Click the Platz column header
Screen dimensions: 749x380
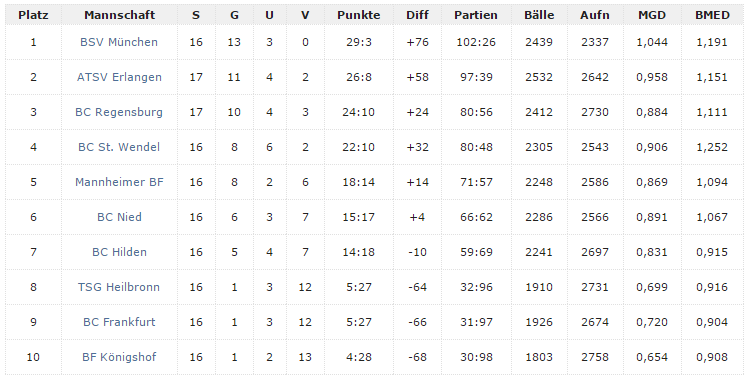click(33, 15)
